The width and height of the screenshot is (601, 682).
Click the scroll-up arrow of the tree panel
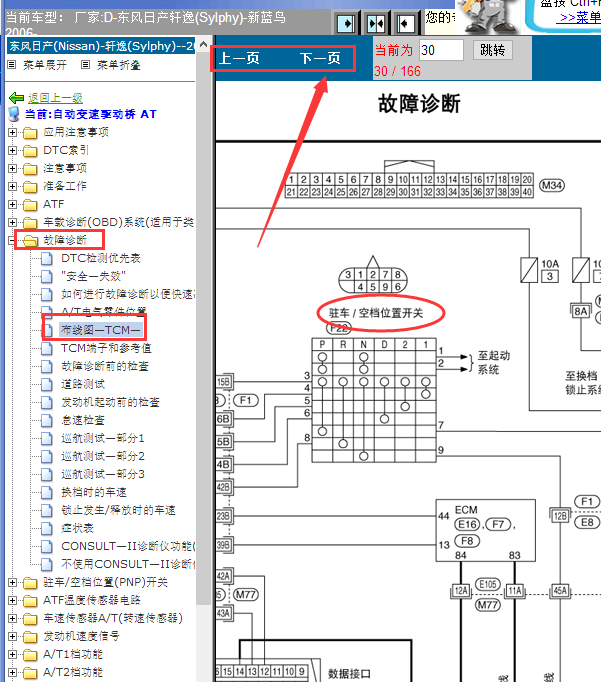pyautogui.click(x=203, y=44)
